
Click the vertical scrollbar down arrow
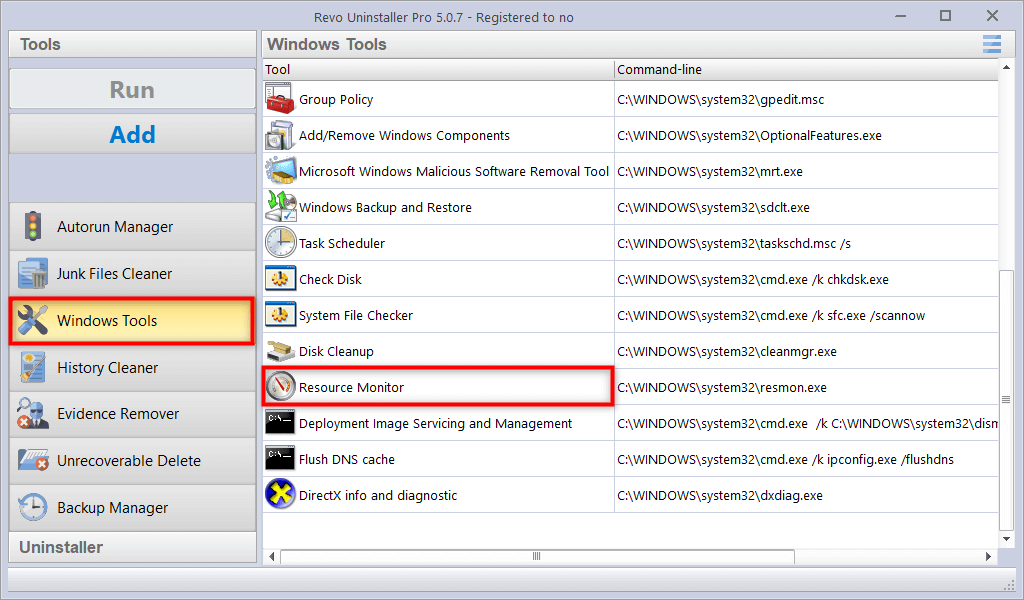(1006, 539)
